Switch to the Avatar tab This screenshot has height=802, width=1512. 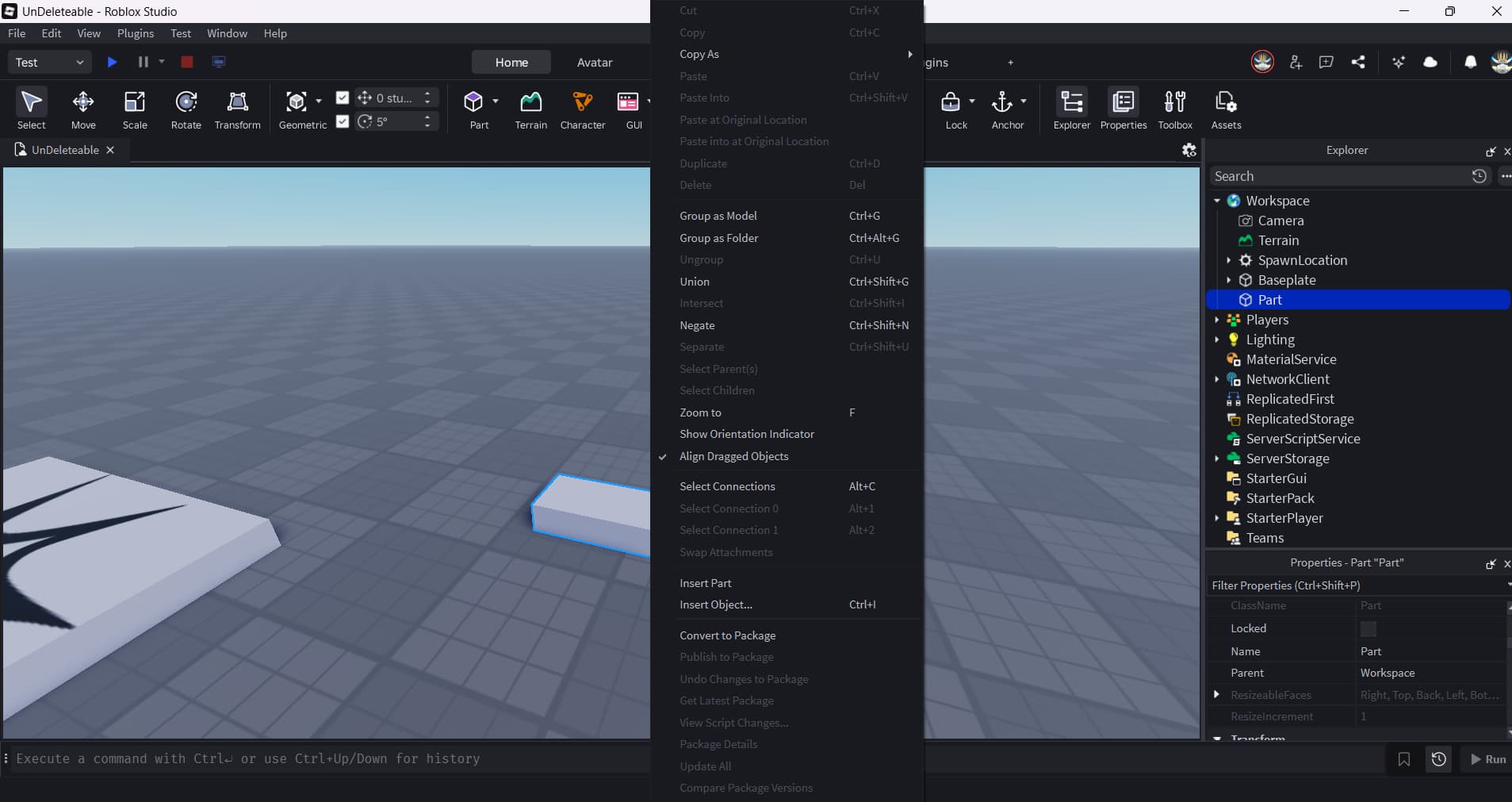pyautogui.click(x=594, y=62)
